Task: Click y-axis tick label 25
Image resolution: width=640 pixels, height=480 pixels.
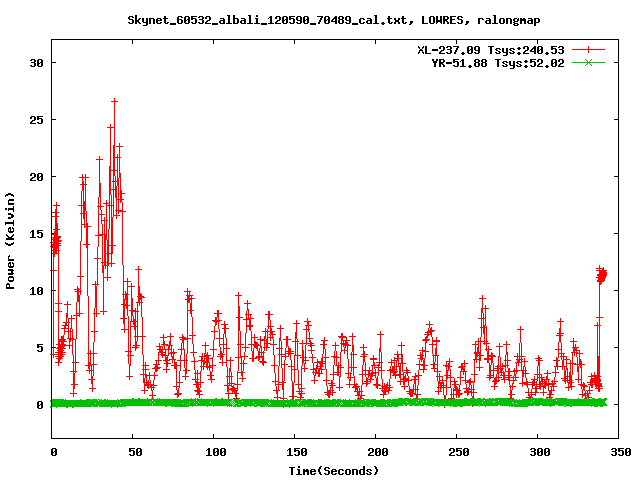Action: pyautogui.click(x=36, y=120)
